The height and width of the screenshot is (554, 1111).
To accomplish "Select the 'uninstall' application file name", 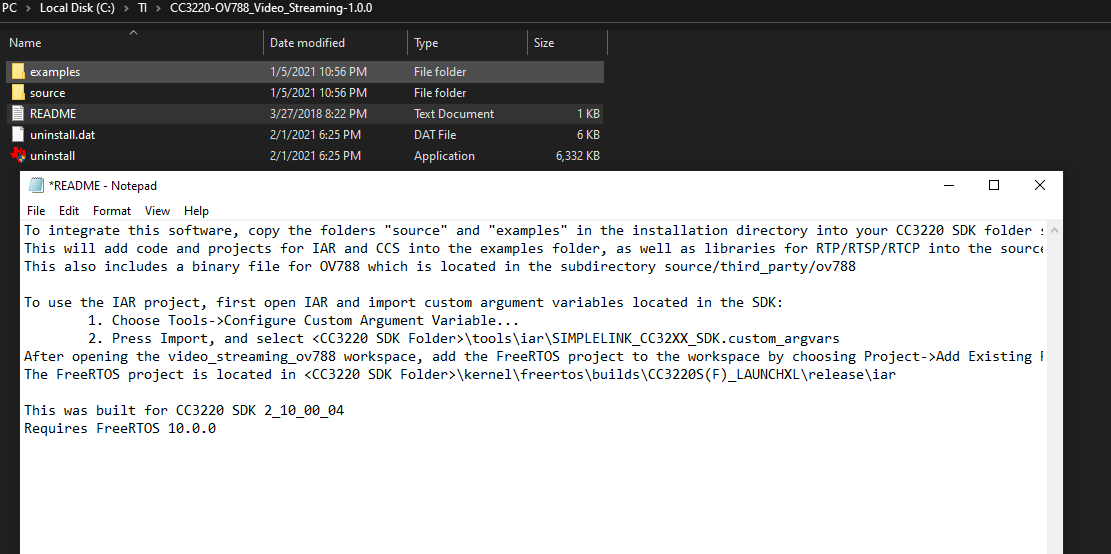I will click(x=52, y=155).
